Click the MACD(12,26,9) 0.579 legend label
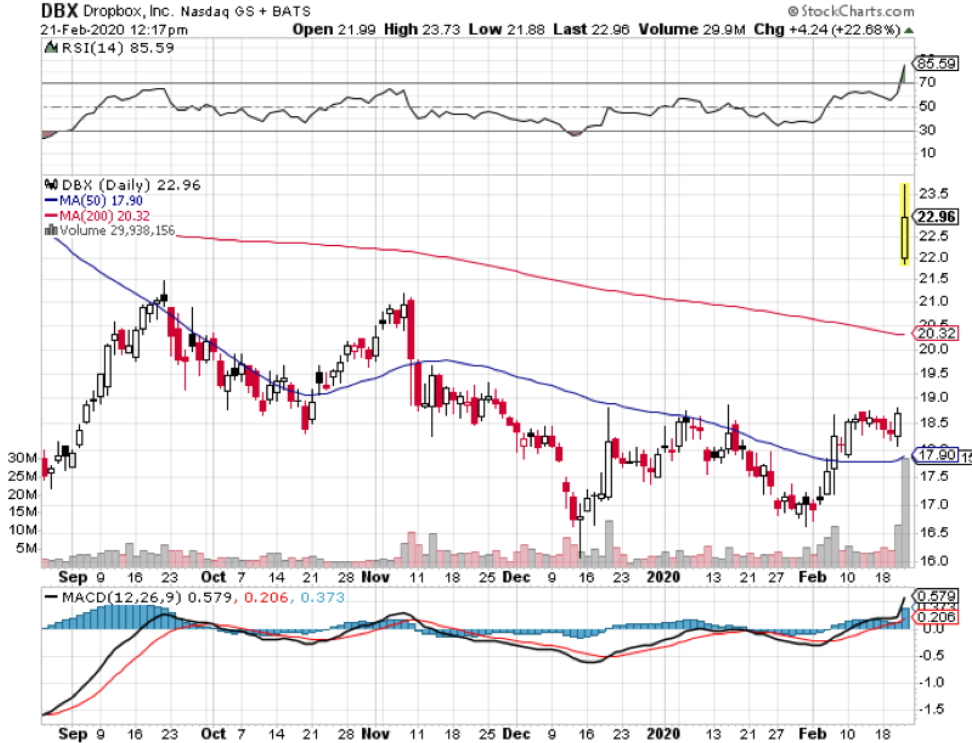972x743 pixels. 148,597
